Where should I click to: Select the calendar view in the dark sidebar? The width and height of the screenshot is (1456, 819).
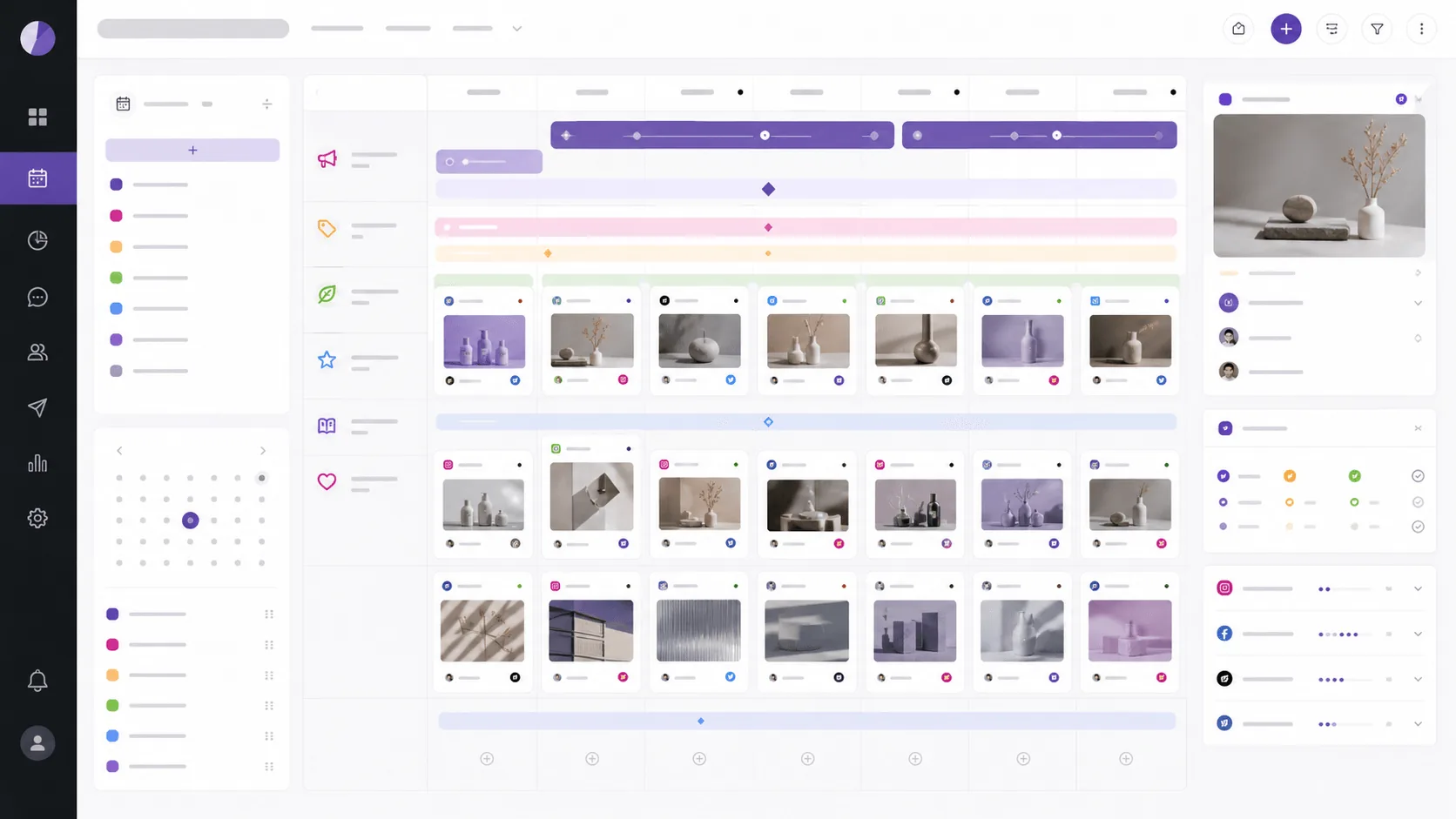[x=37, y=178]
